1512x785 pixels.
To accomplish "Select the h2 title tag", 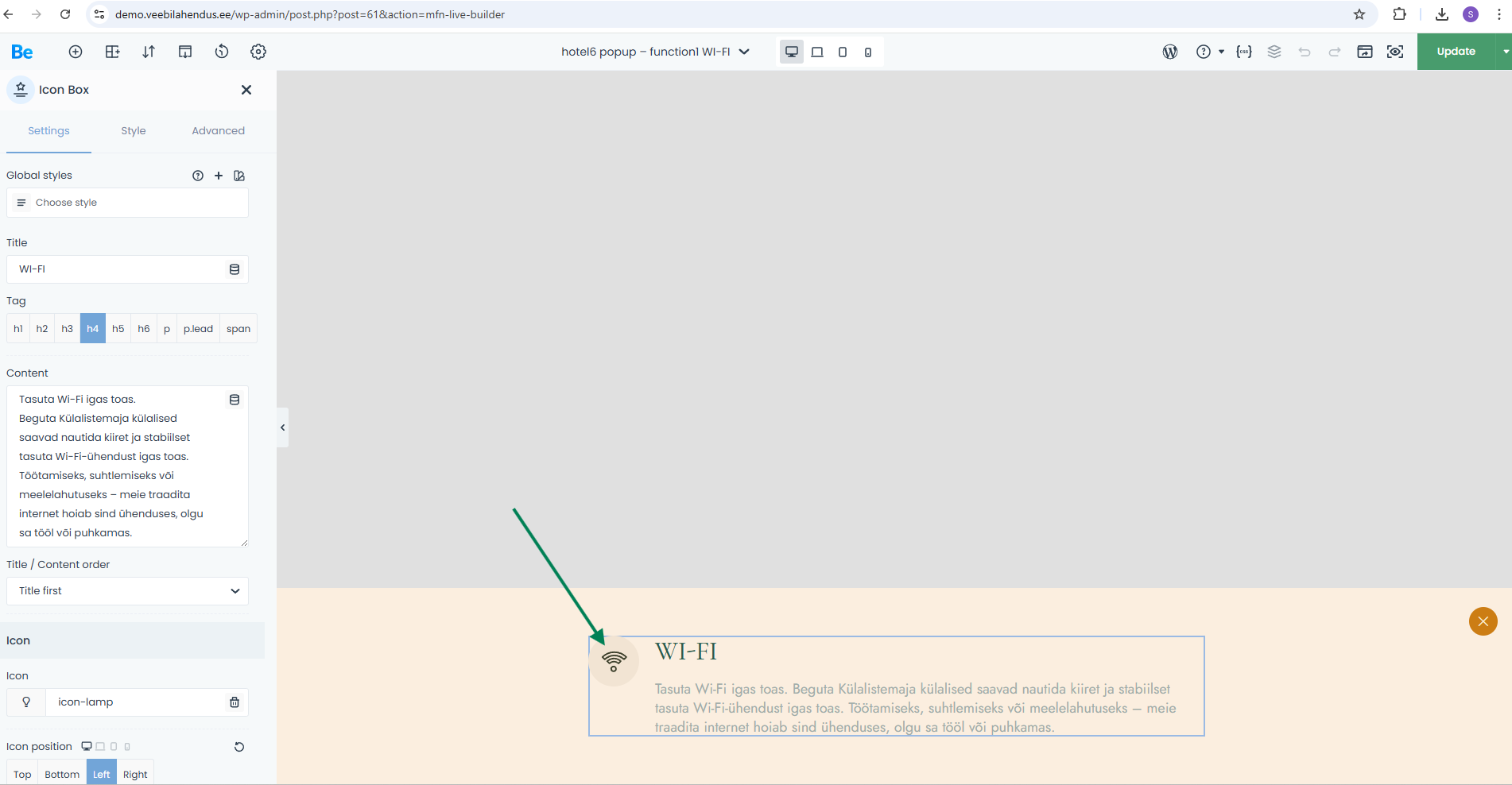I will tap(42, 329).
